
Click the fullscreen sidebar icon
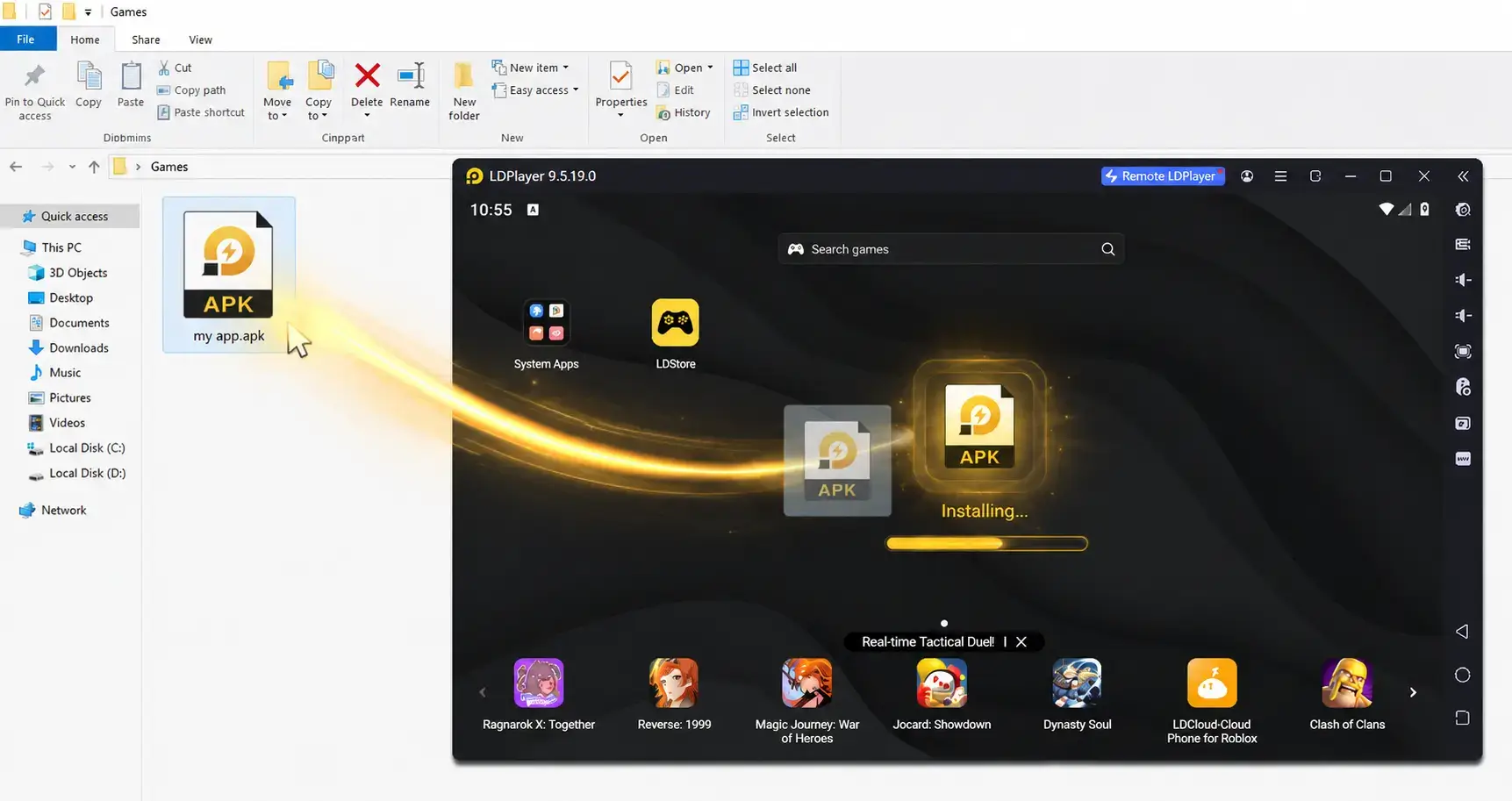[x=1463, y=352]
